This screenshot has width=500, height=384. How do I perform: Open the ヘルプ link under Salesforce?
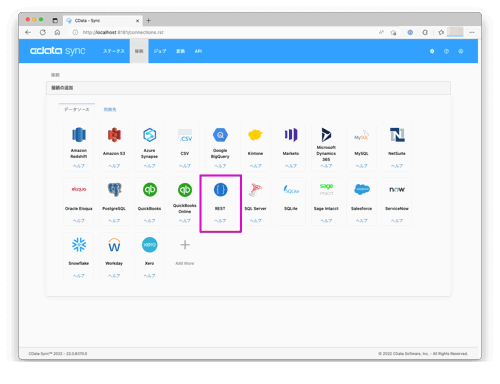361,221
